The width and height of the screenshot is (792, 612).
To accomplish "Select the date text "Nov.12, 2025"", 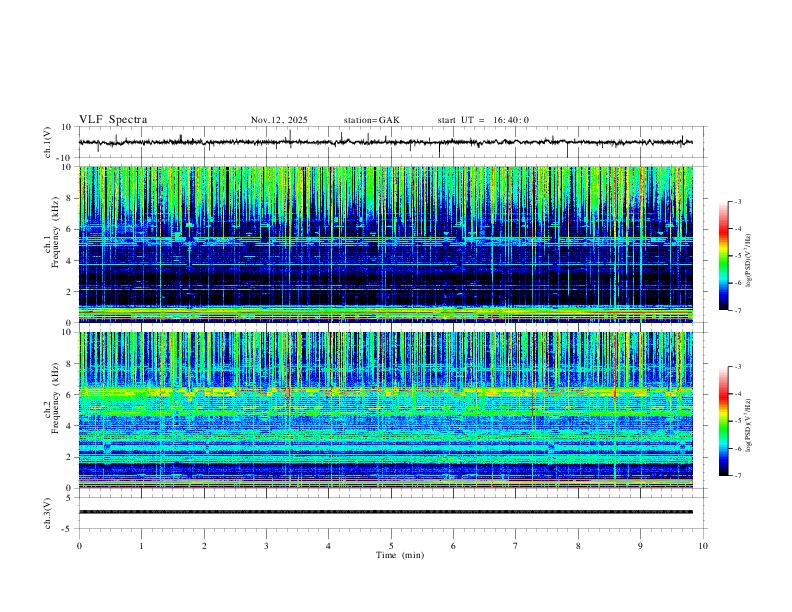I will pos(279,120).
